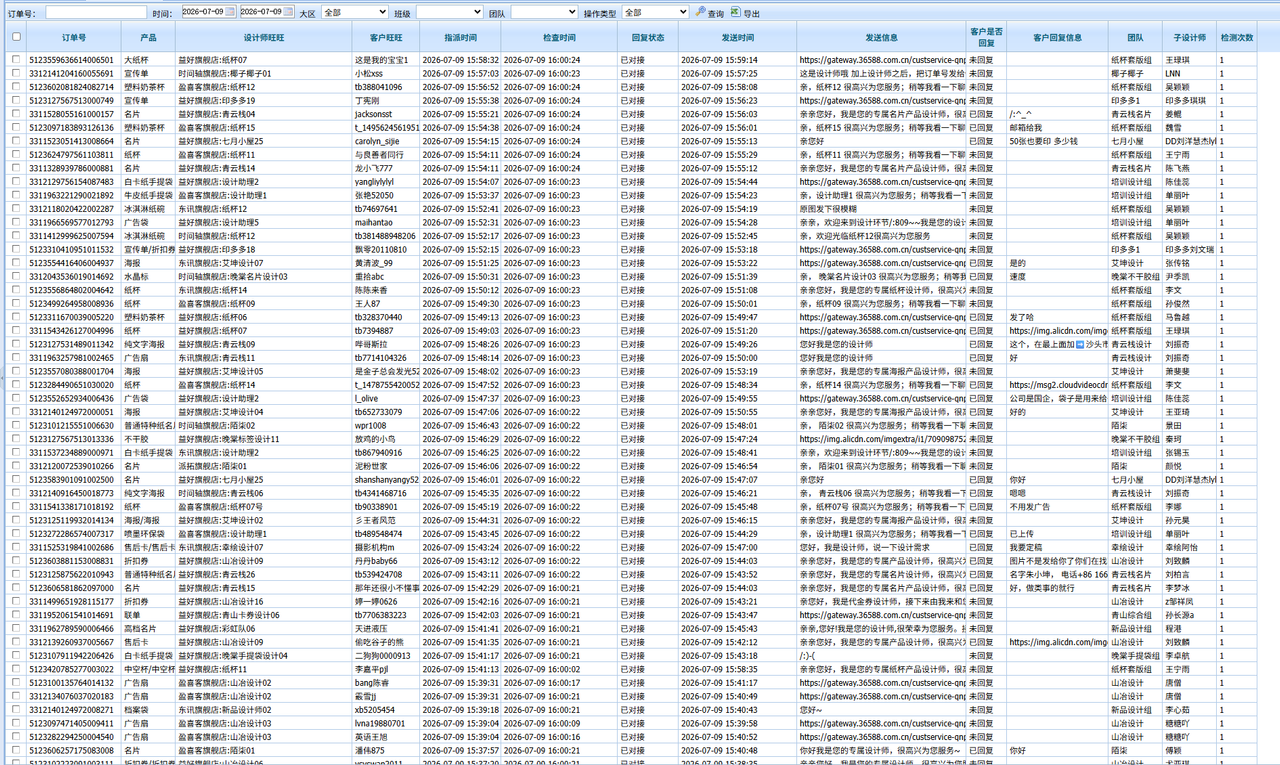Screen dimensions: 1280x765
Task: Export results with the 导出 button
Action: 745,13
